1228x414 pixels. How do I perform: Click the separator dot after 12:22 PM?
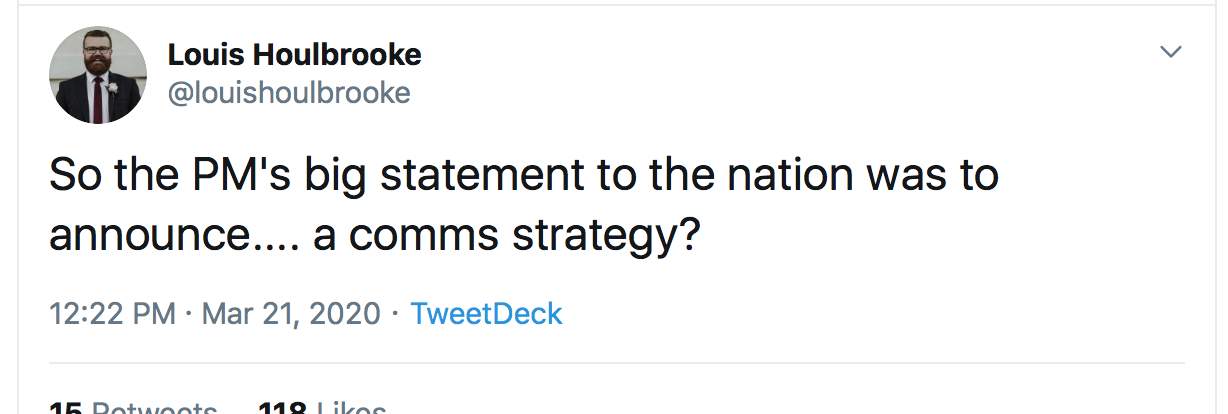[x=189, y=314]
